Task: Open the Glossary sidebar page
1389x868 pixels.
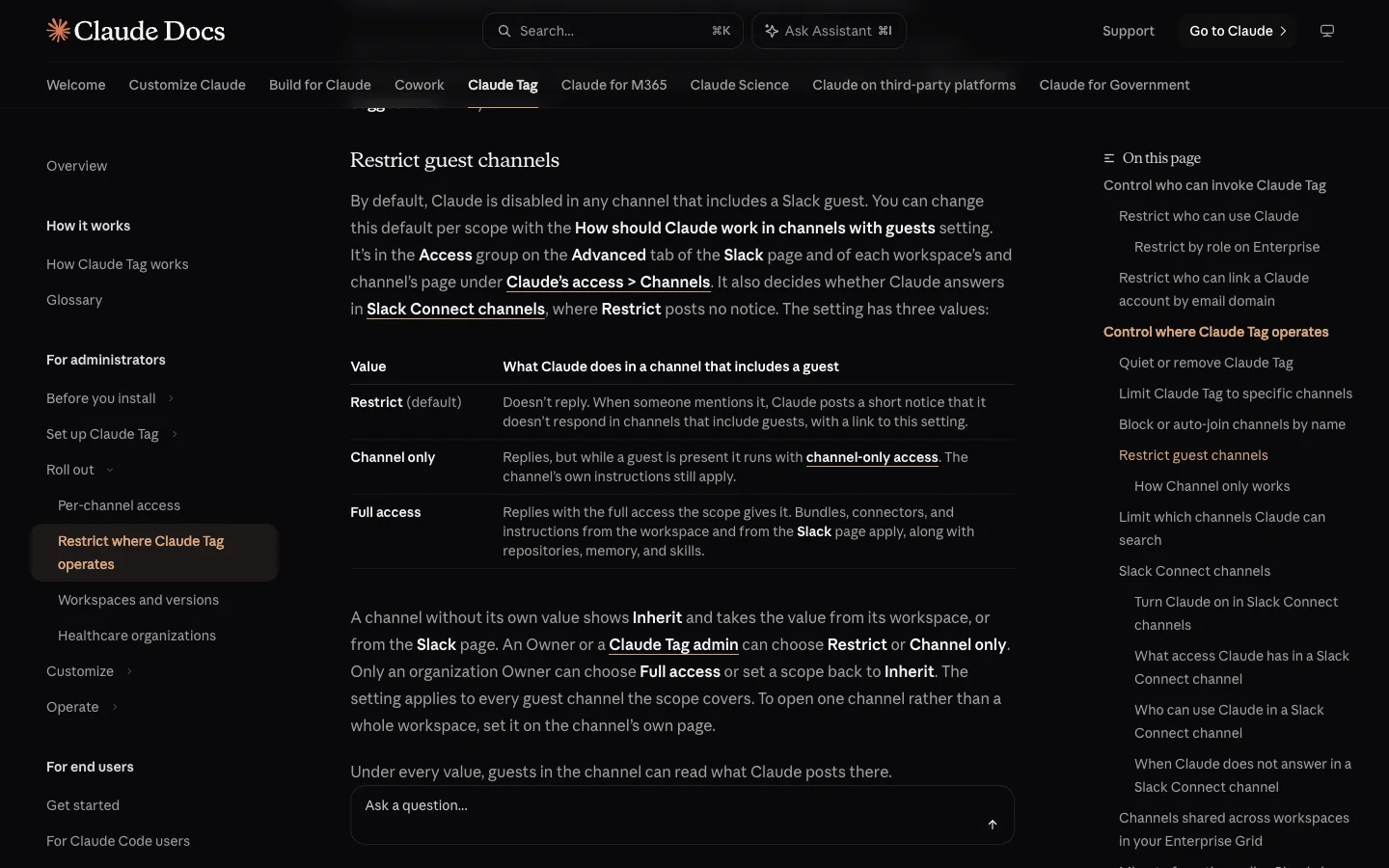Action: pyautogui.click(x=74, y=300)
